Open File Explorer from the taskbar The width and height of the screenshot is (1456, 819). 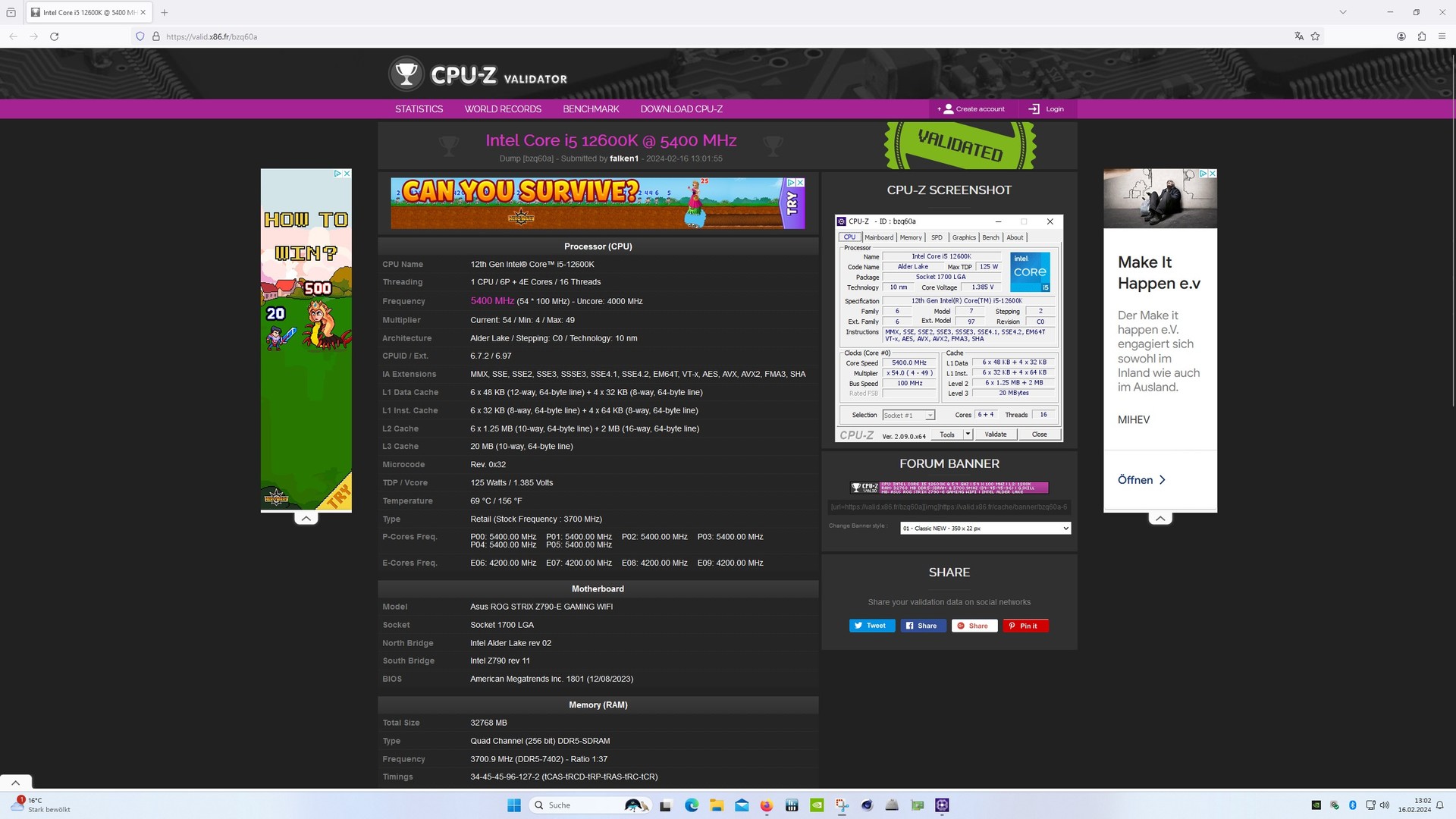click(x=717, y=805)
